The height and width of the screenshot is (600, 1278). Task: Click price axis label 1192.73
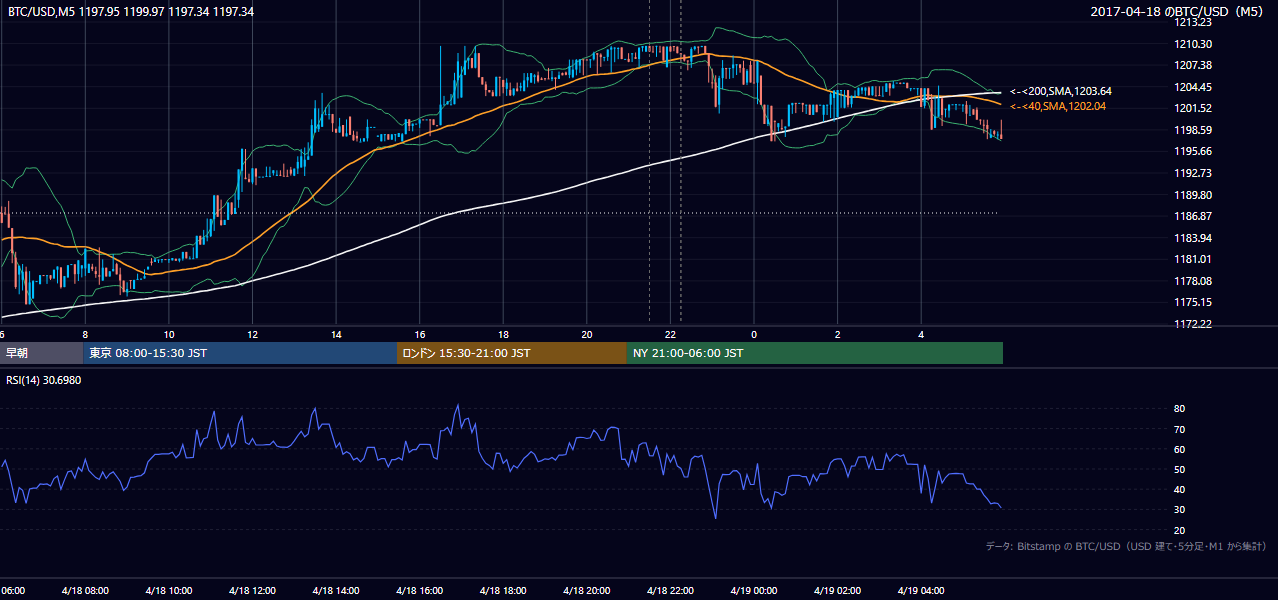tap(1194, 173)
